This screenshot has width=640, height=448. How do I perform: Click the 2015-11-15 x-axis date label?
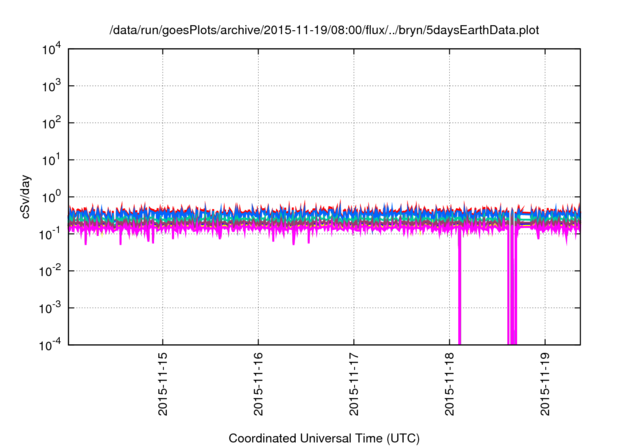coord(162,384)
